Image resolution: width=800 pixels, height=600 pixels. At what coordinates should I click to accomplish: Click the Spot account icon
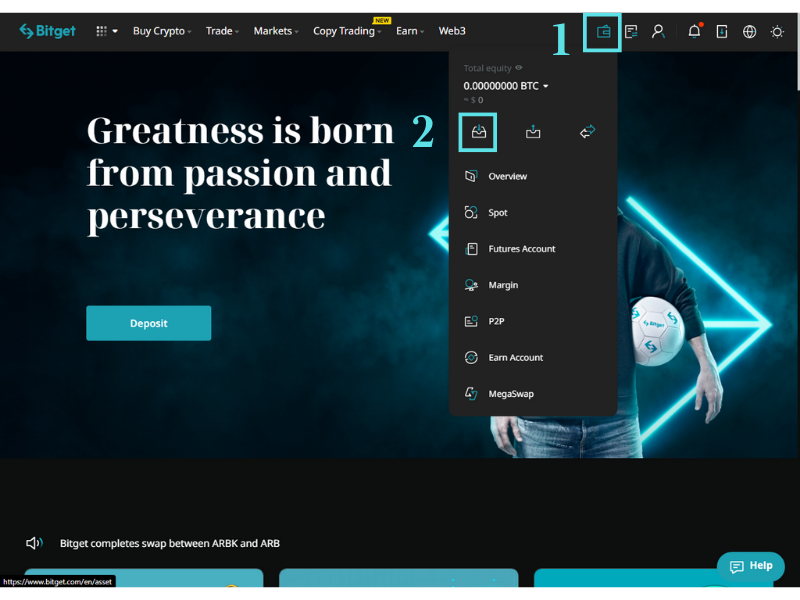(471, 212)
